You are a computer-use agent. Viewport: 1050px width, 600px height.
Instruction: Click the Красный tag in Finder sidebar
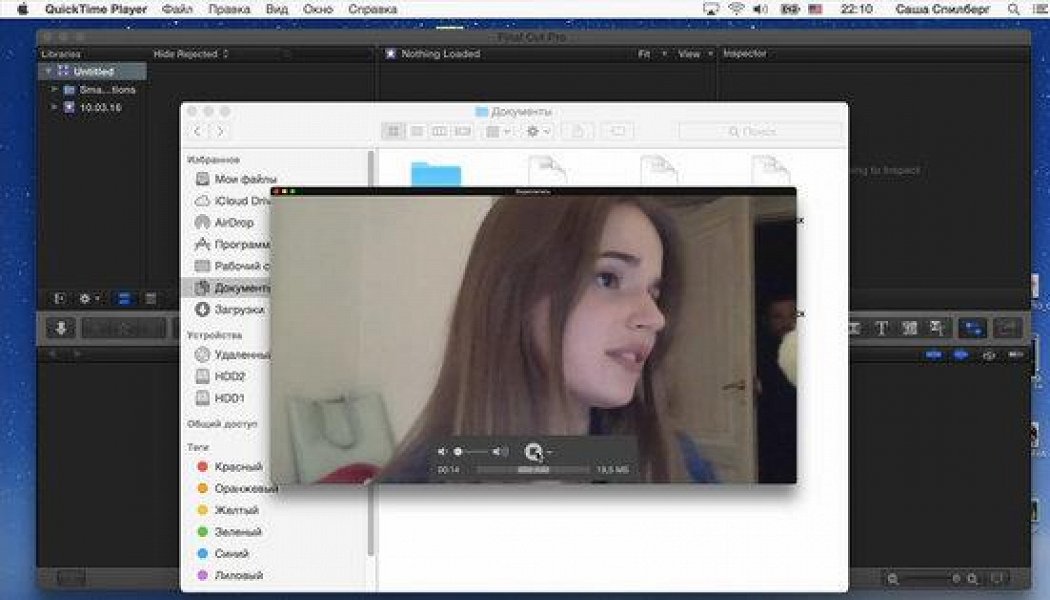tap(238, 467)
